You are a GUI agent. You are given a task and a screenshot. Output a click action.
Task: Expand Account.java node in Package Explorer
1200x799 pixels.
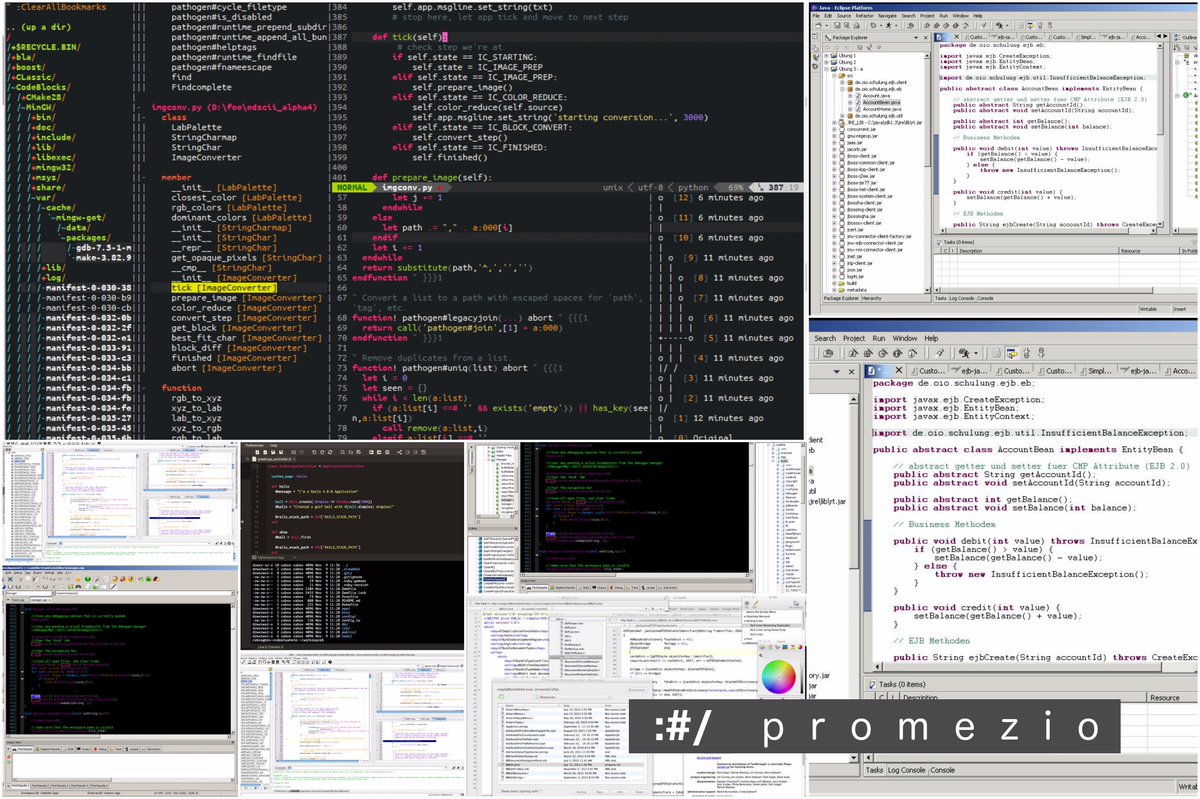coord(850,96)
